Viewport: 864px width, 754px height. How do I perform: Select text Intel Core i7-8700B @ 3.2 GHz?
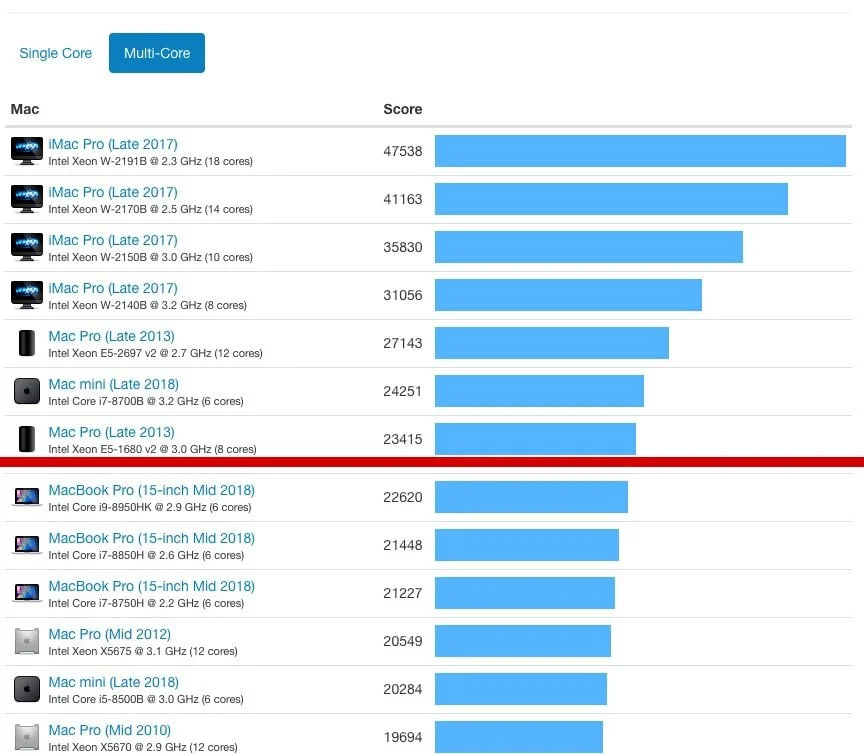[123, 401]
